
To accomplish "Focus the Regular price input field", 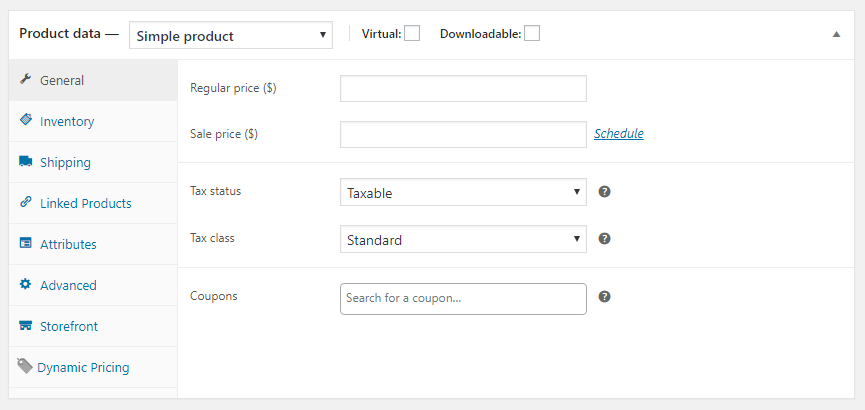I will (x=463, y=88).
